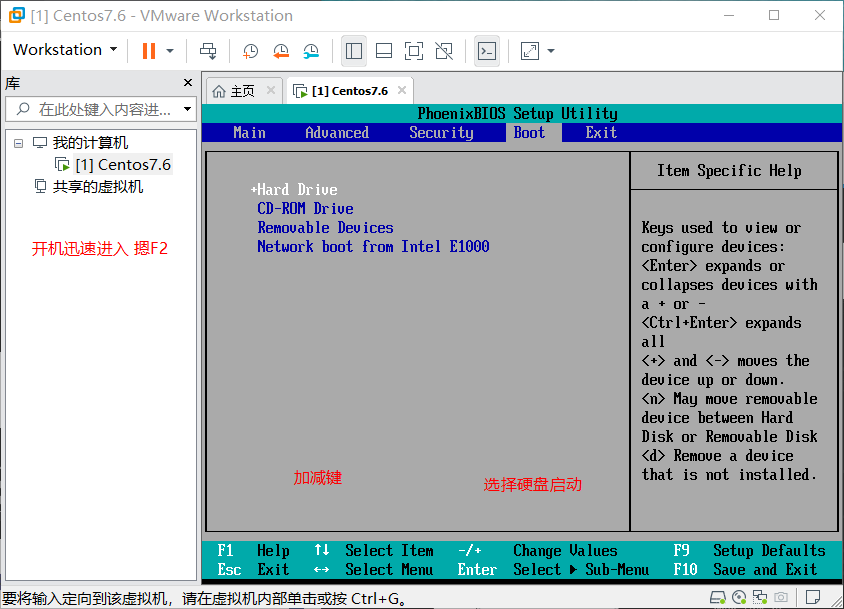This screenshot has height=609, width=844.
Task: Open the stretch display dropdown arrow
Action: tap(551, 51)
